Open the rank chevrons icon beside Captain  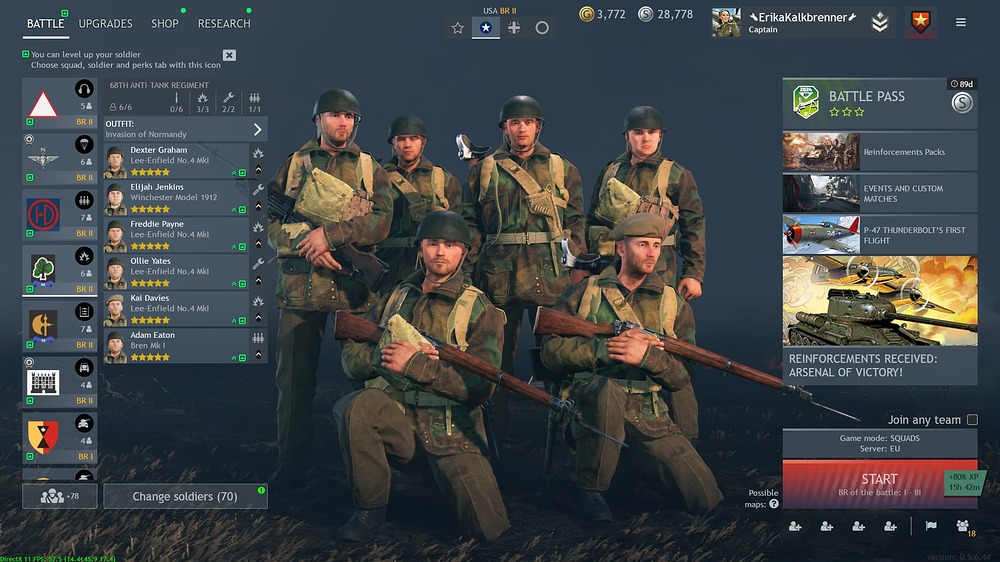(x=879, y=22)
